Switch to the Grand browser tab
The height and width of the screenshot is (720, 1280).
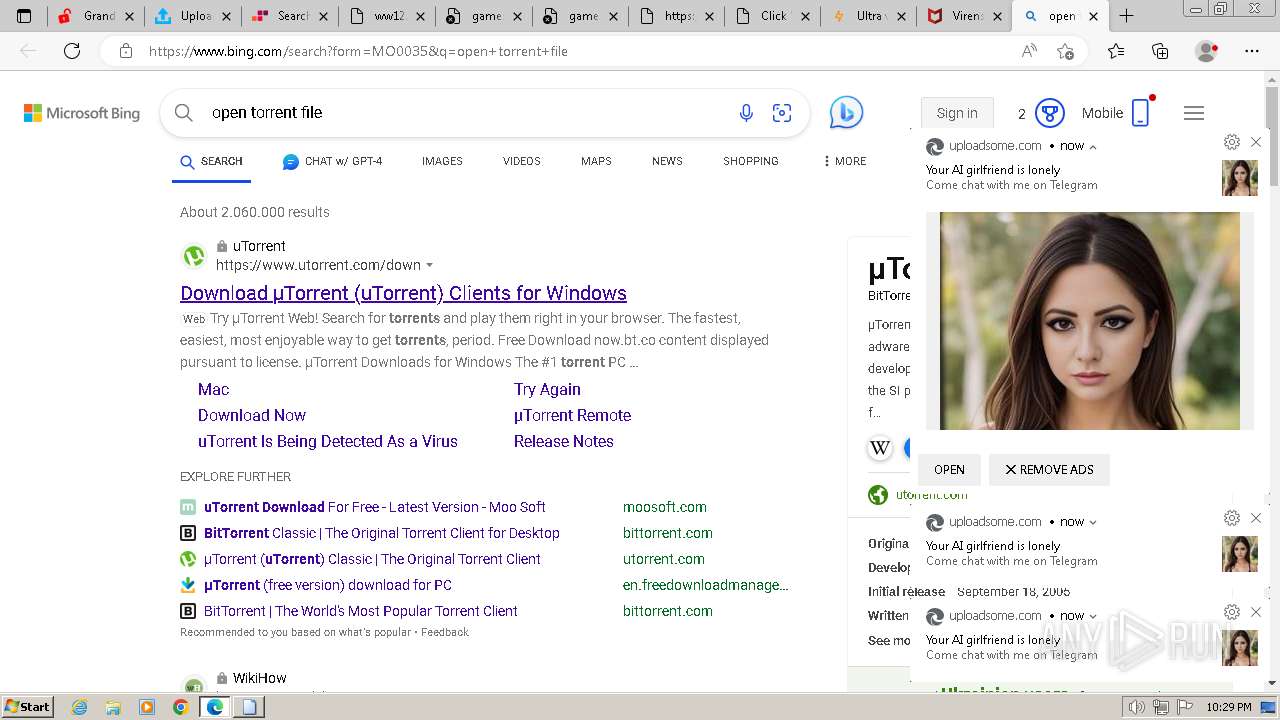tap(97, 16)
